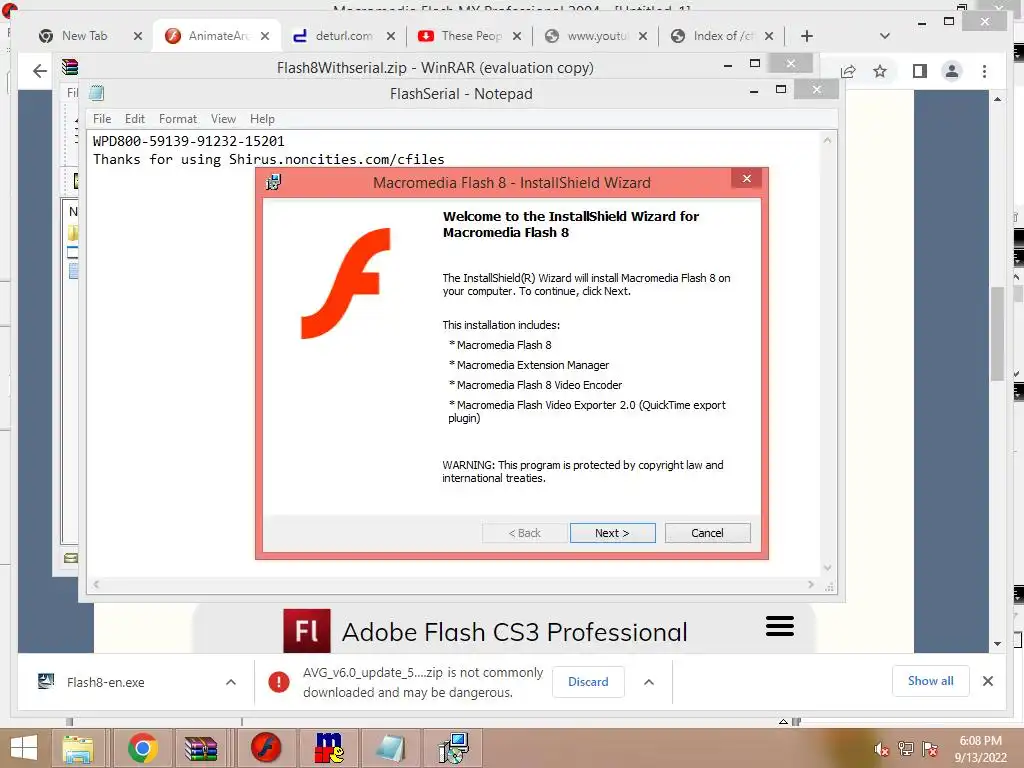Open Macromedia Flash from the taskbar
The image size is (1024, 768).
[x=265, y=748]
